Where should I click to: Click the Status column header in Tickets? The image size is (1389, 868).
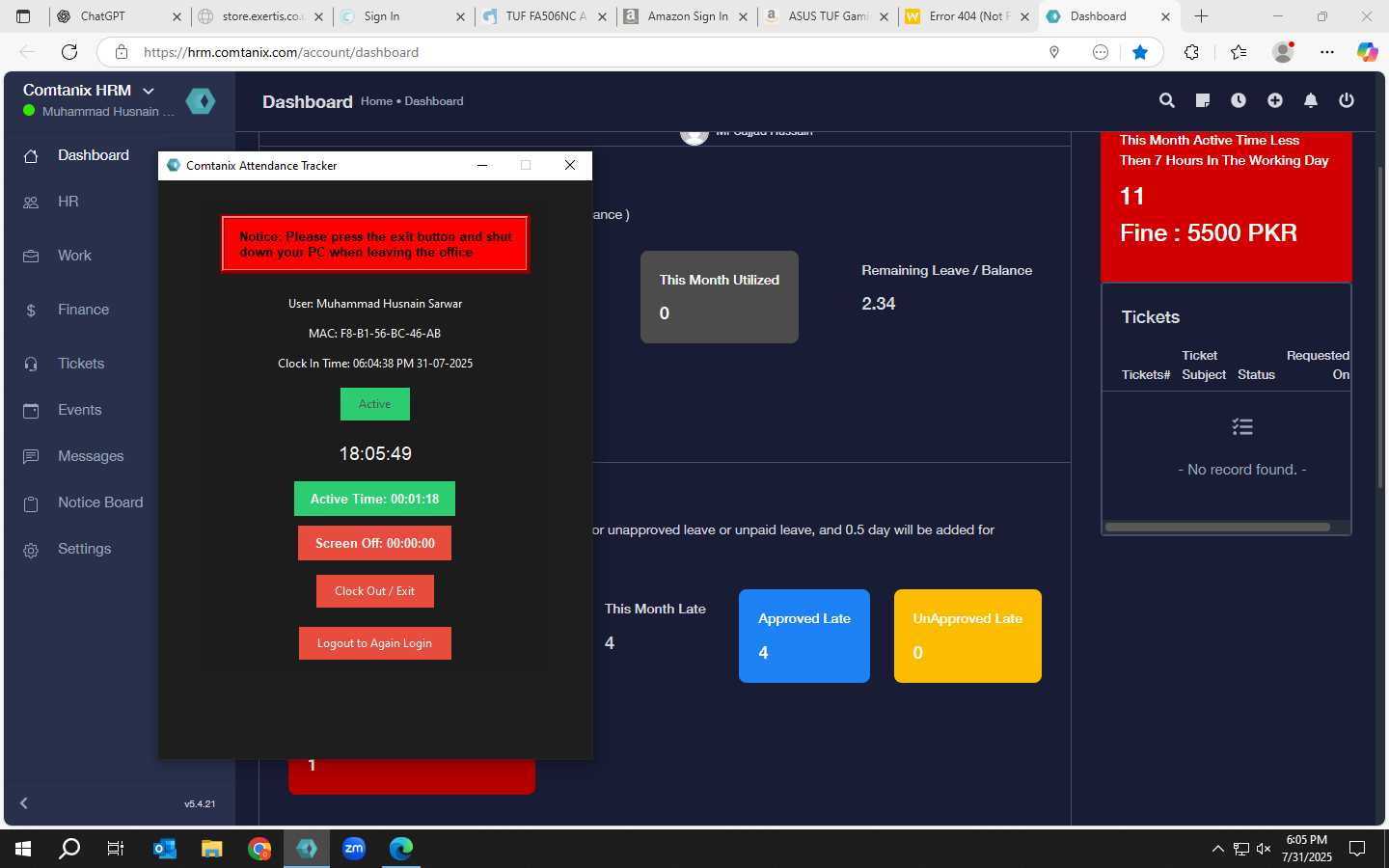[x=1256, y=374]
